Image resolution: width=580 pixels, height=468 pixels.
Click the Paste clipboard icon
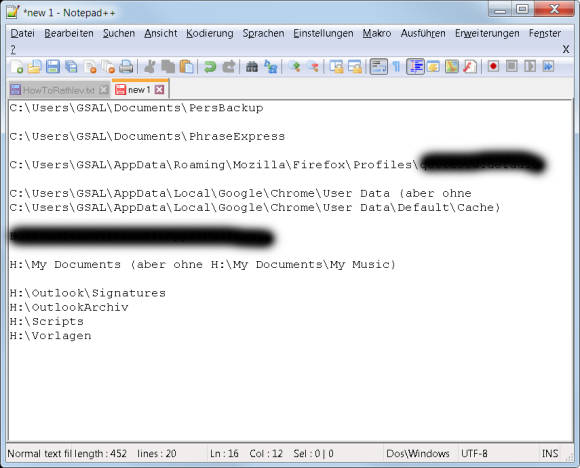pyautogui.click(x=186, y=67)
